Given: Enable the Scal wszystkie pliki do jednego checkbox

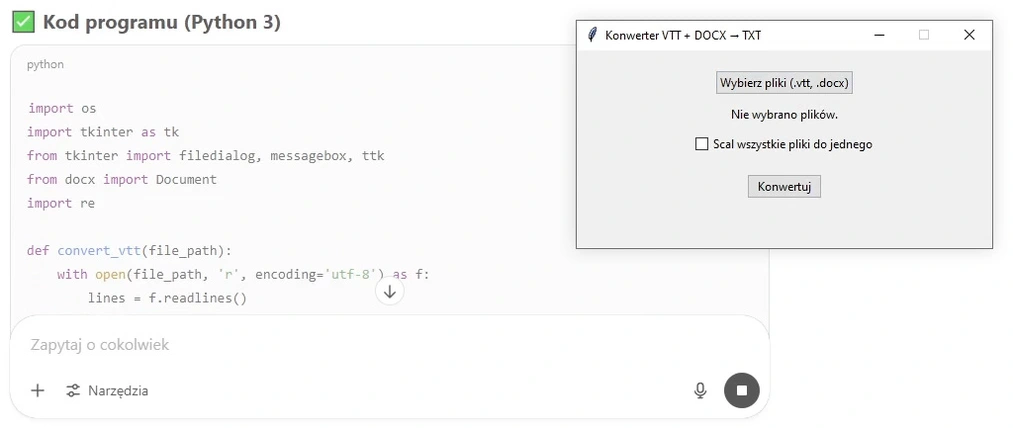Looking at the screenshot, I should click(x=701, y=144).
